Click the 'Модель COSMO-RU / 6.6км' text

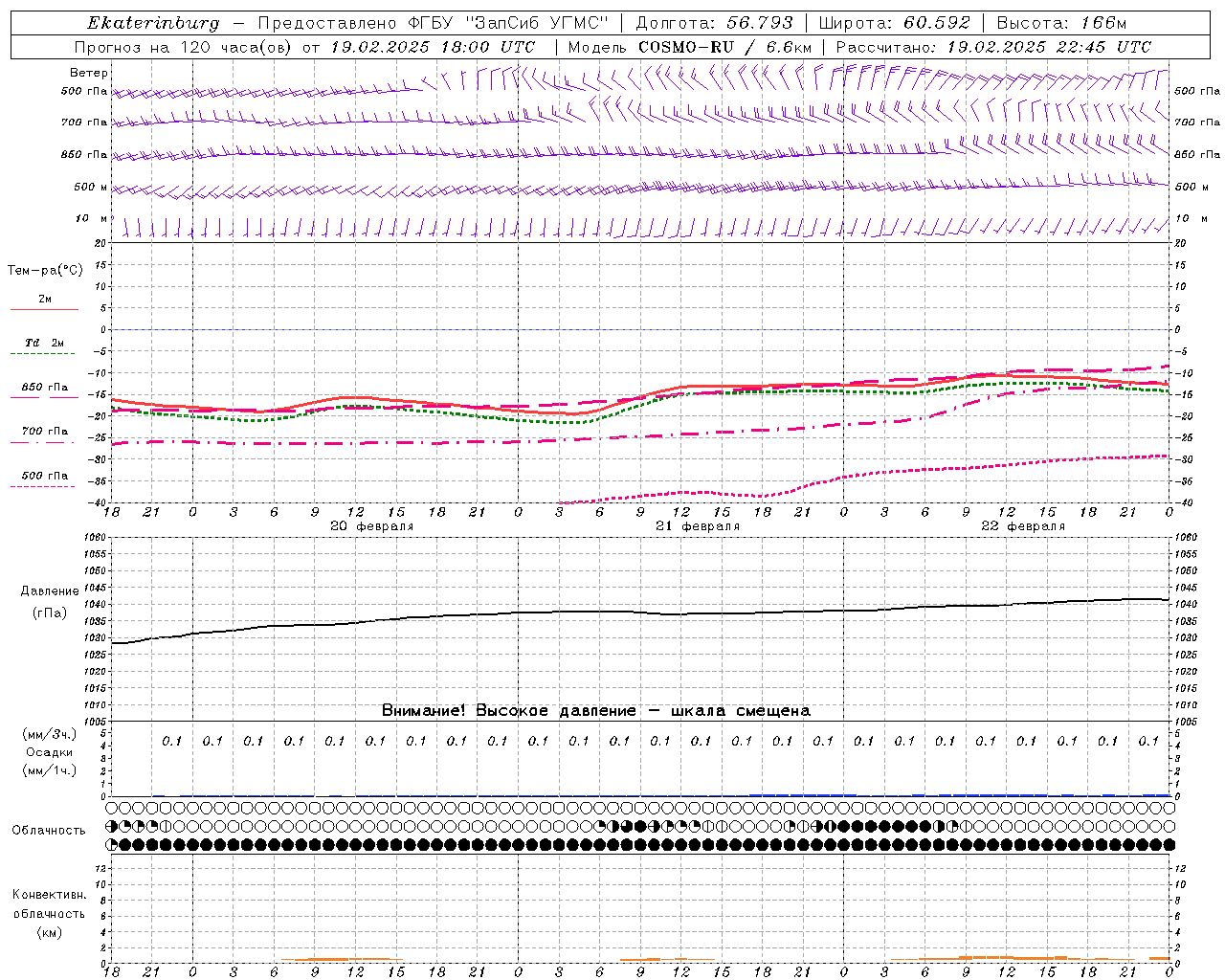(x=689, y=47)
